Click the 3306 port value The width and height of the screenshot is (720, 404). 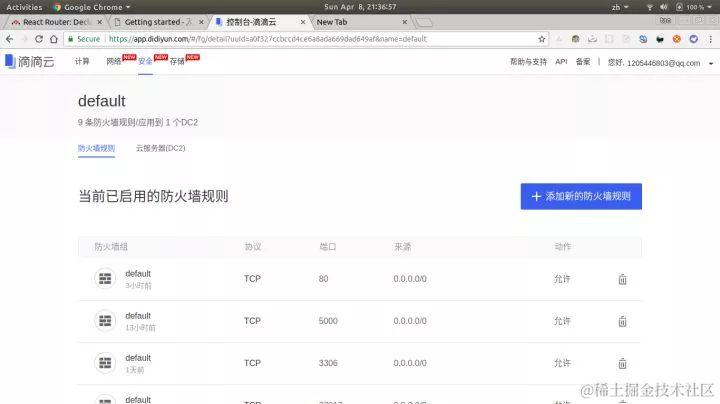[x=328, y=363]
